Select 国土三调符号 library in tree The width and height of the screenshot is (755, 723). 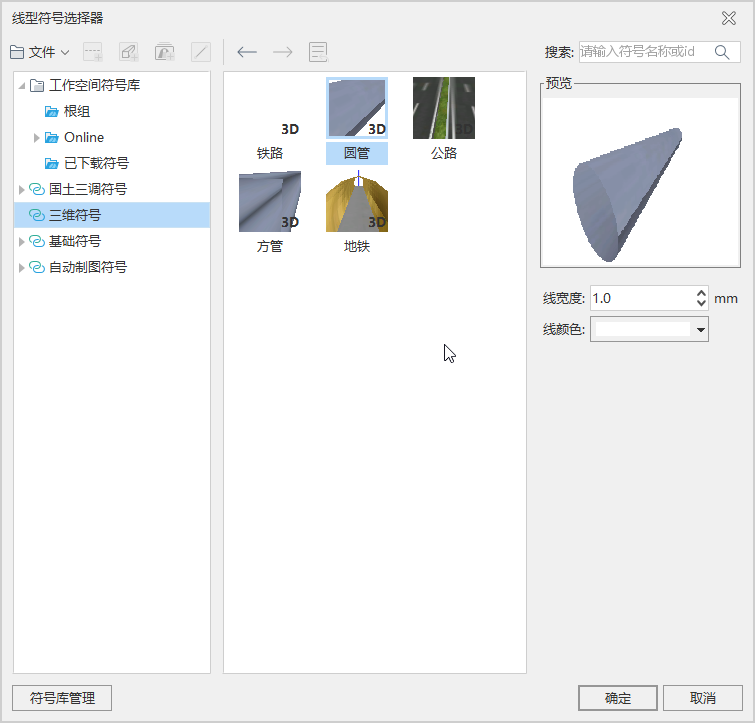click(87, 189)
